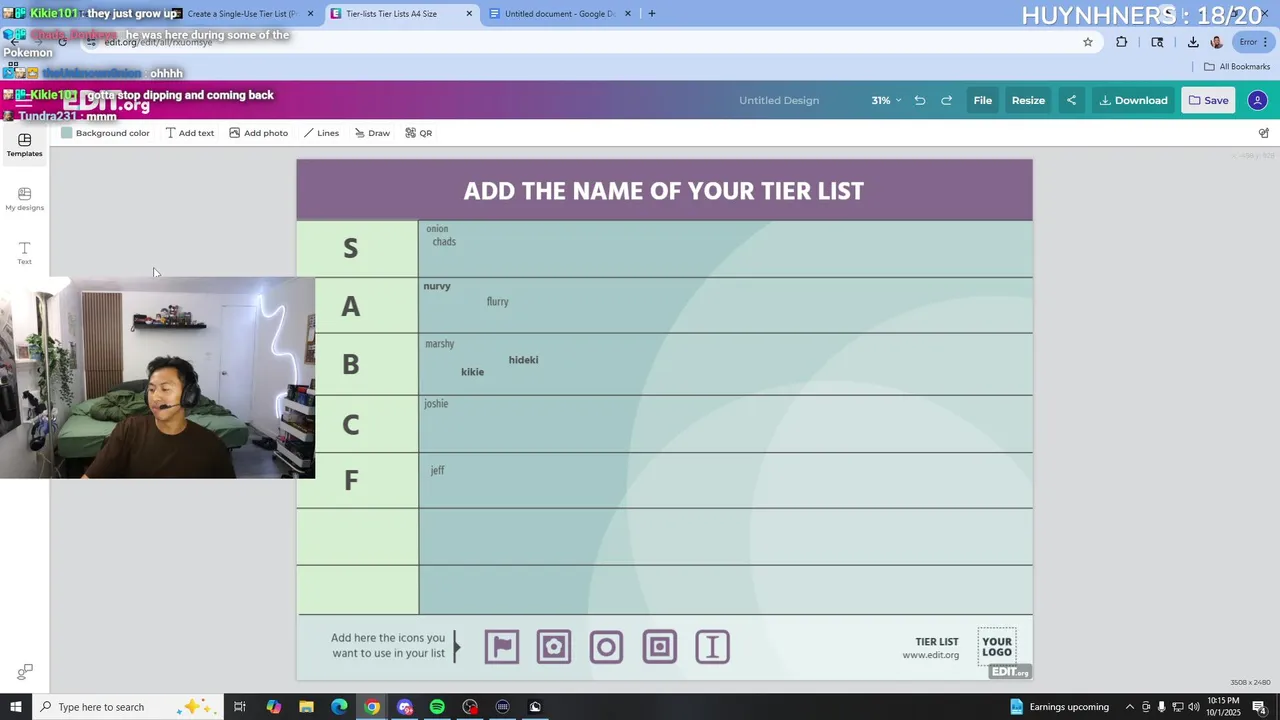The height and width of the screenshot is (720, 1280).
Task: Select the Draw tool
Action: 372,133
